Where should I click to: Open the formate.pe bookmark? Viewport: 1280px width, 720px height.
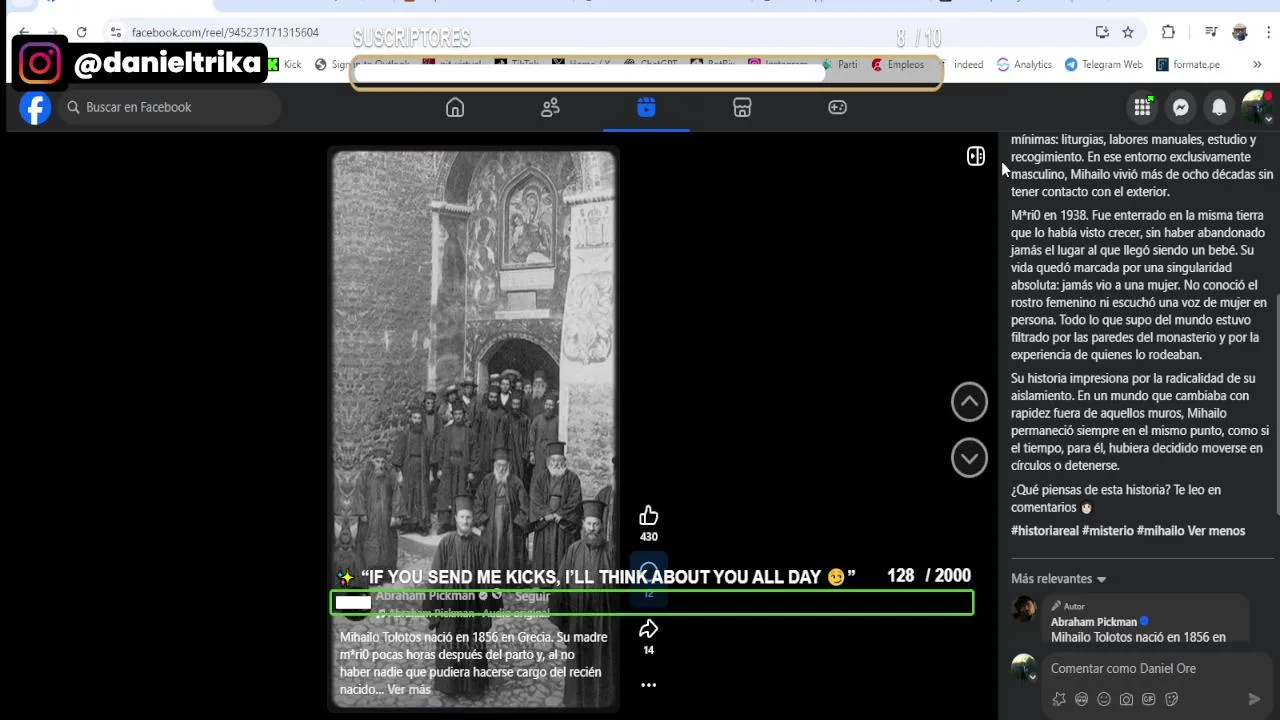coord(1188,64)
